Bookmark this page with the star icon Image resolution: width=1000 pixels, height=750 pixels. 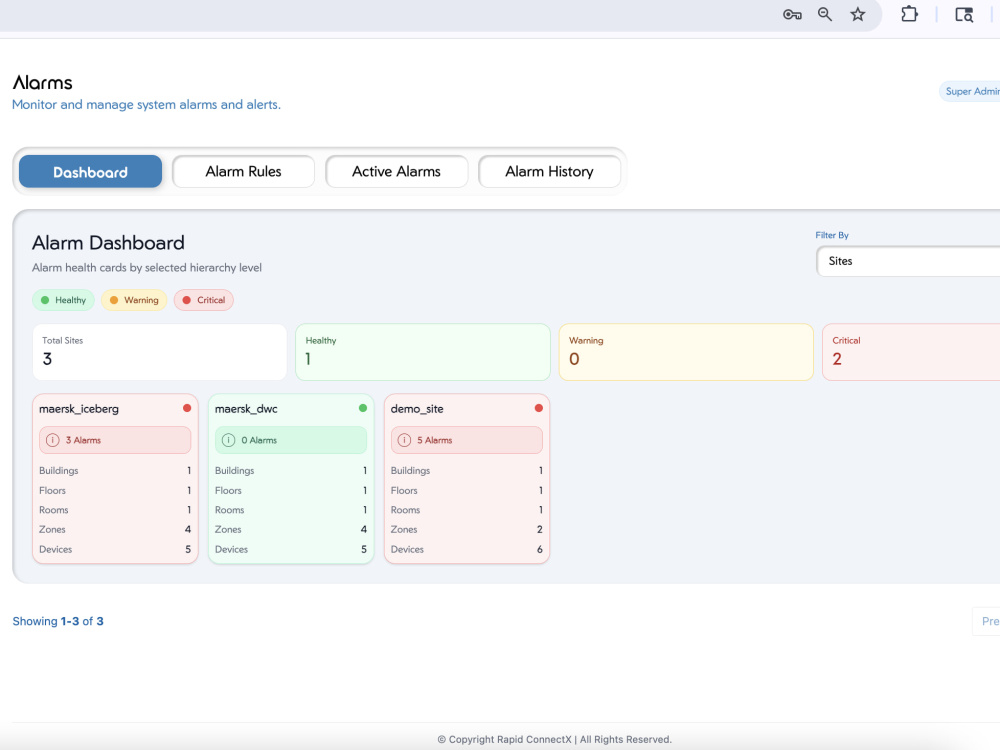pyautogui.click(x=858, y=14)
